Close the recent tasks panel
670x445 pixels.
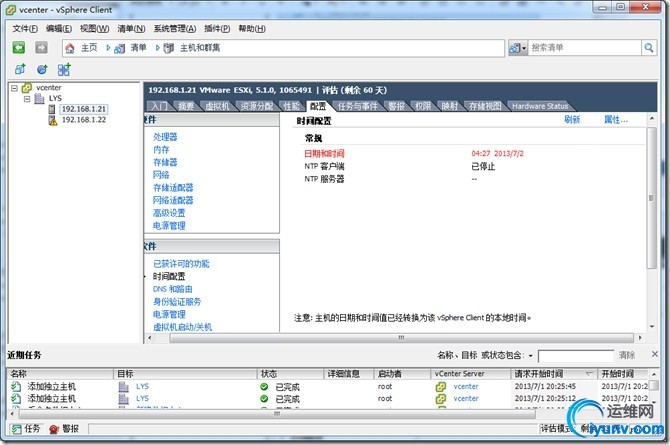655,354
